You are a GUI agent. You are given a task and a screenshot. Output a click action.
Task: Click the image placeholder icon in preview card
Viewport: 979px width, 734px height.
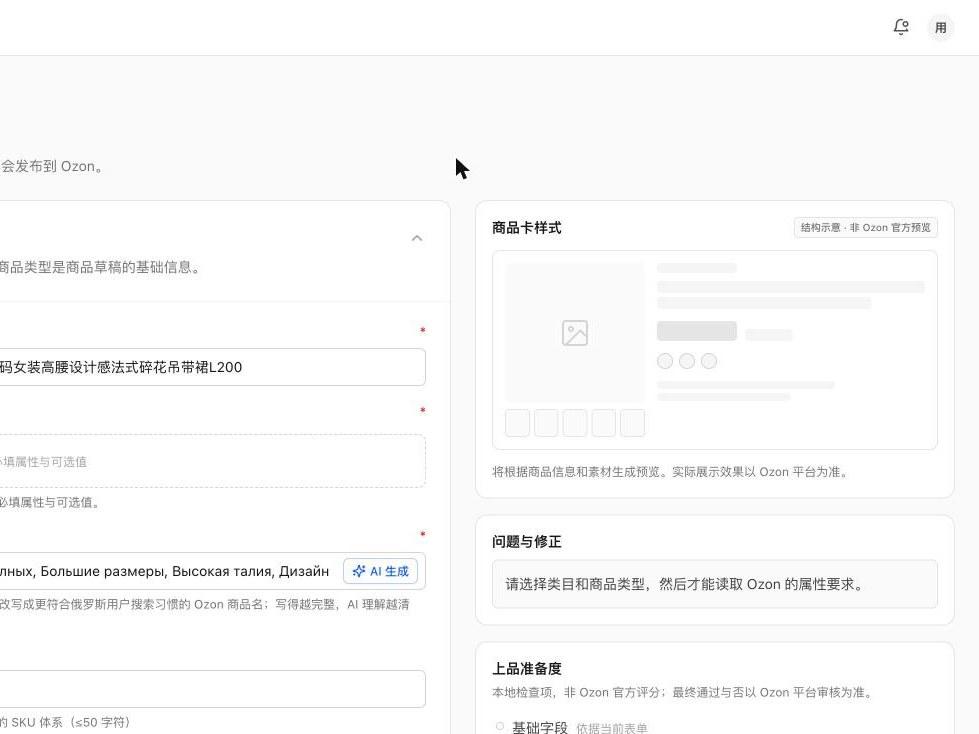point(574,333)
